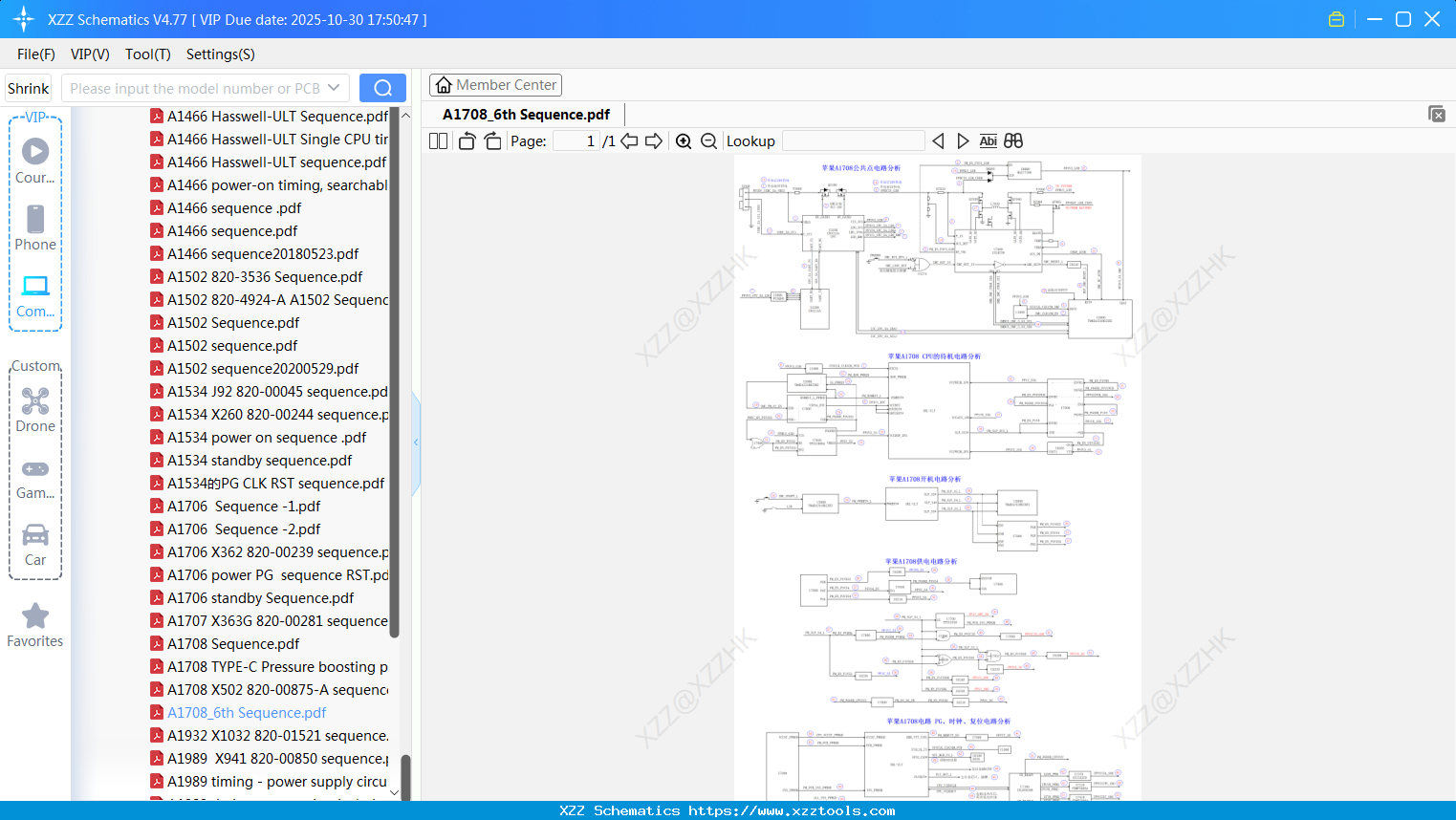1456x820 pixels.
Task: Open A1989 timing - power supply file
Action: (x=269, y=782)
